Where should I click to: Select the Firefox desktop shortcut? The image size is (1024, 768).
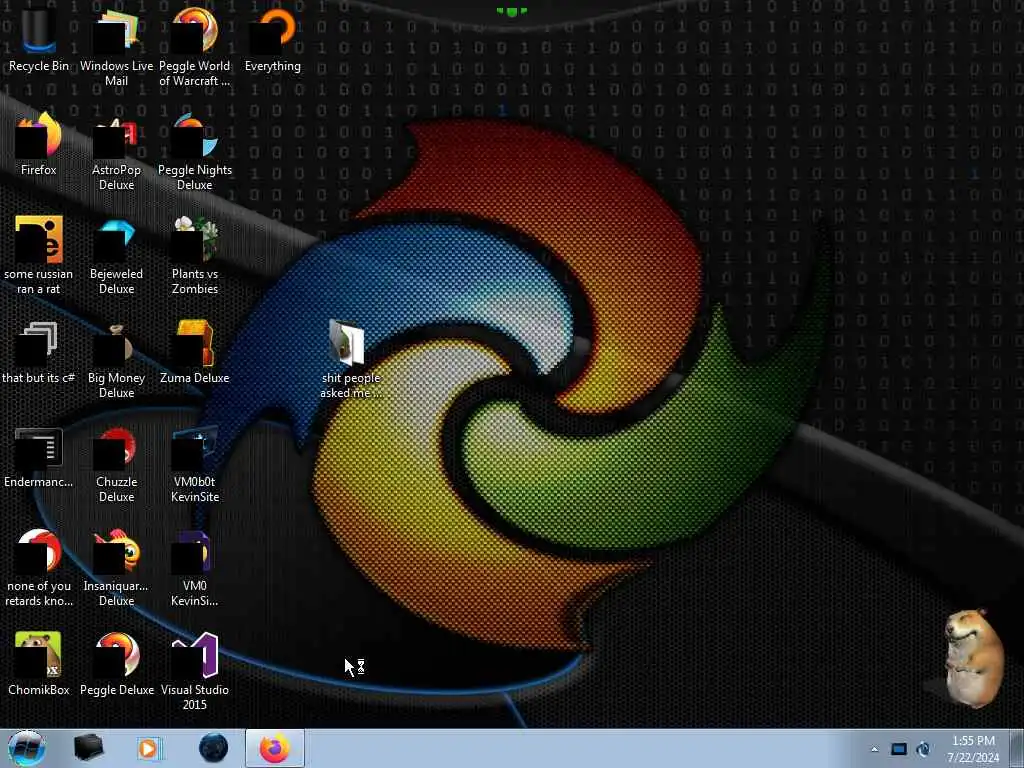tap(39, 144)
